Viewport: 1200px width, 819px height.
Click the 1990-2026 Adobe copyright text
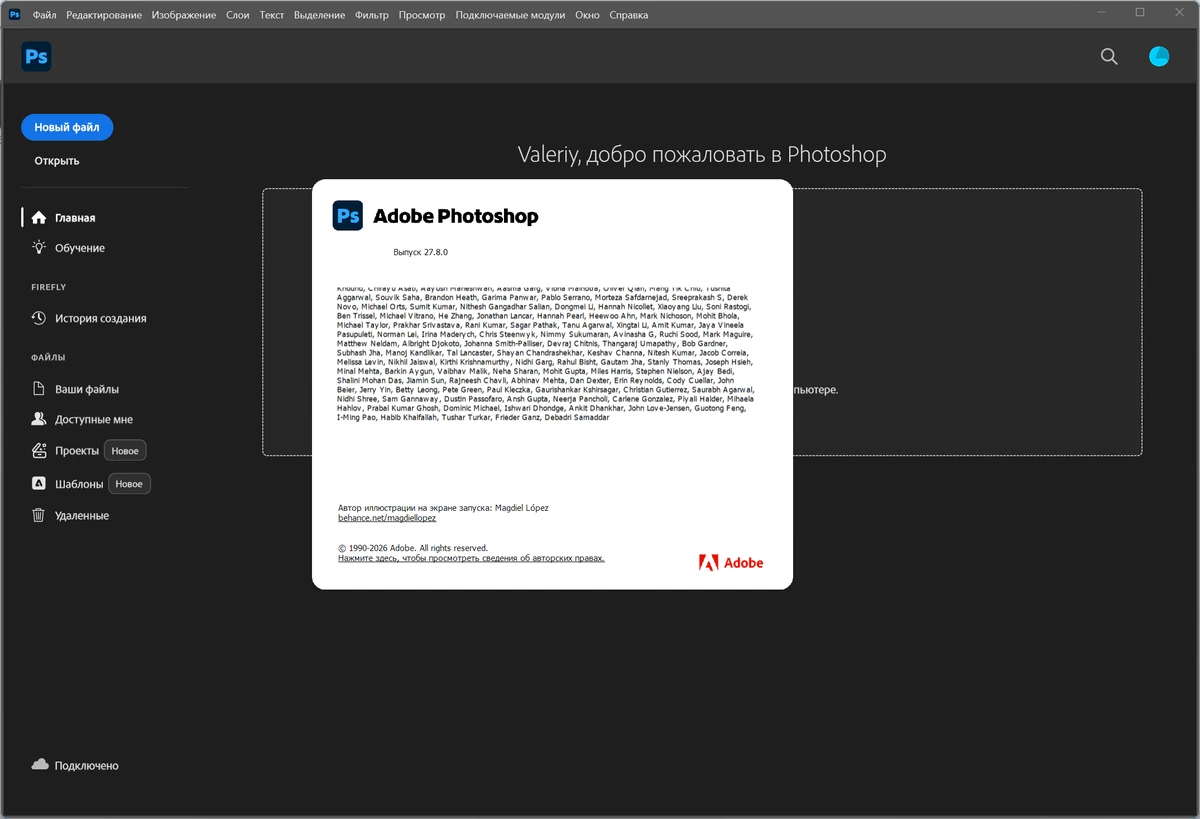[x=413, y=548]
